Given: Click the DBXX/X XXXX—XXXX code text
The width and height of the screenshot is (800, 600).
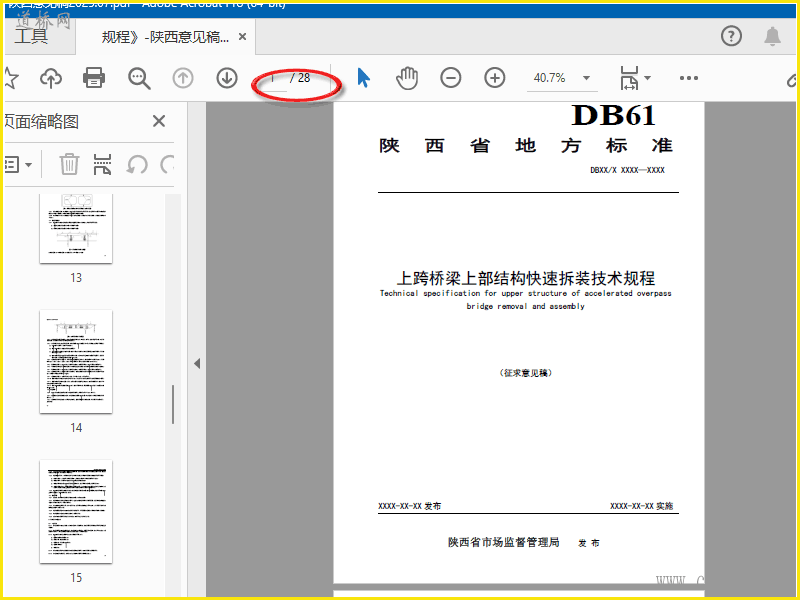Looking at the screenshot, I should point(627,170).
